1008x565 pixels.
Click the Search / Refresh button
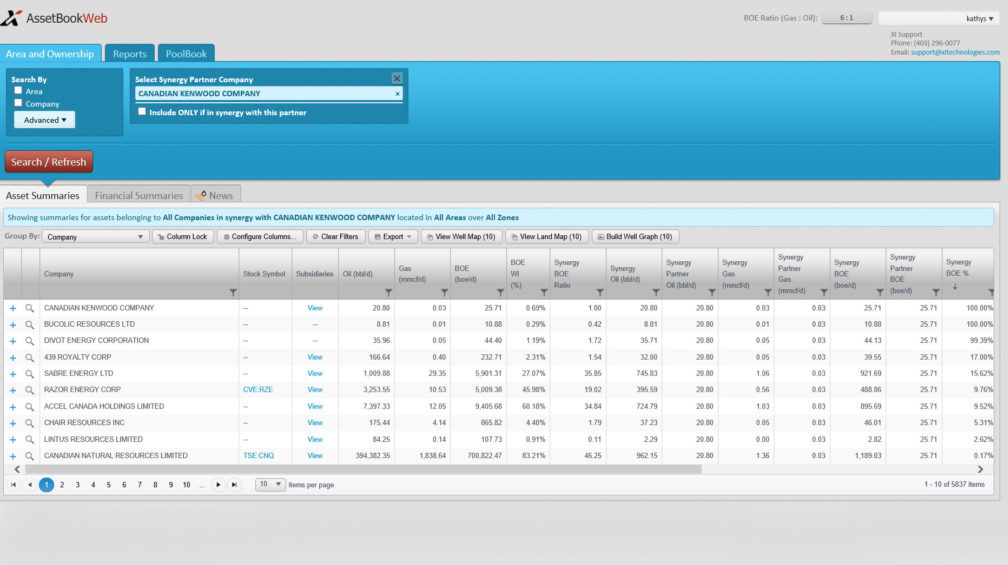(x=49, y=161)
